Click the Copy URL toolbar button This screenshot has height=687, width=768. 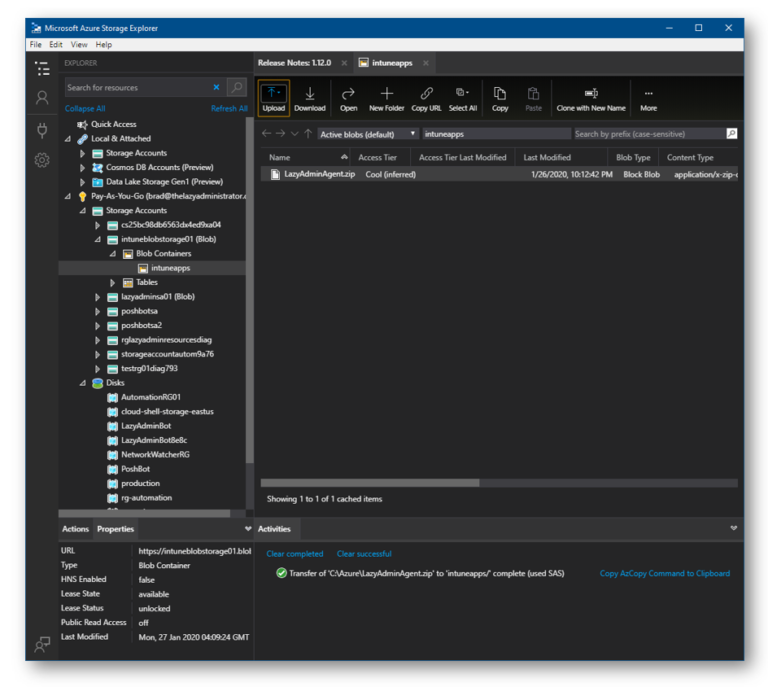pyautogui.click(x=426, y=98)
